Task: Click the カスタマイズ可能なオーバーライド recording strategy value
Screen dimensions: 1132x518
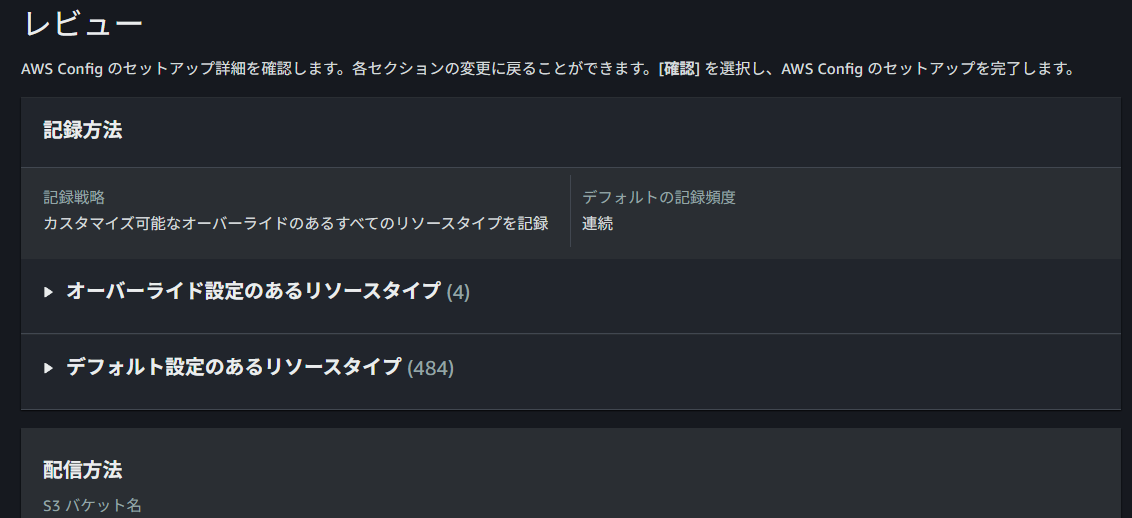Action: tap(295, 223)
